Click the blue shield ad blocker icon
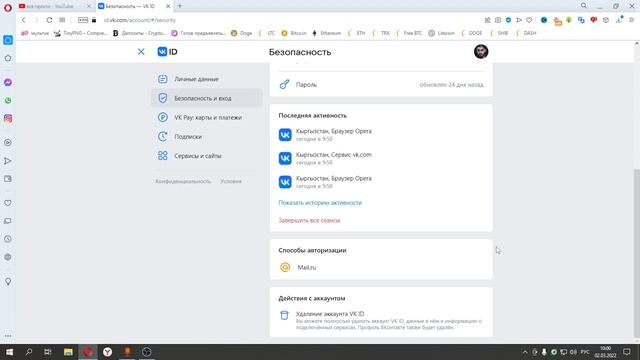 click(508, 20)
